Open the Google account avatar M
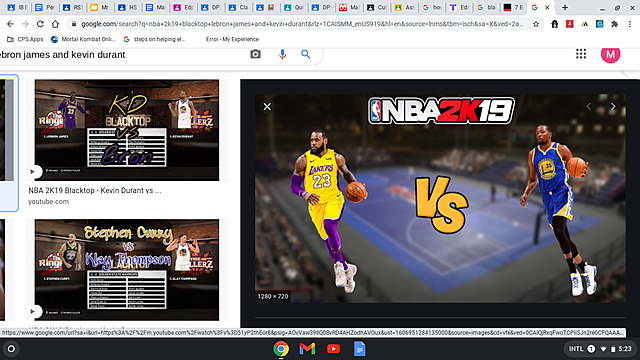The width and height of the screenshot is (640, 360). (610, 54)
